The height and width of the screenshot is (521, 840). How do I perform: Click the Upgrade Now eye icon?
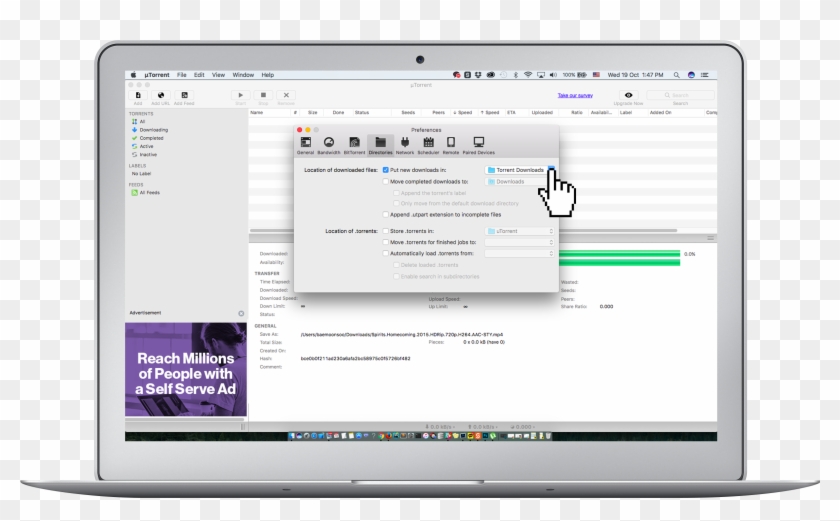click(628, 95)
